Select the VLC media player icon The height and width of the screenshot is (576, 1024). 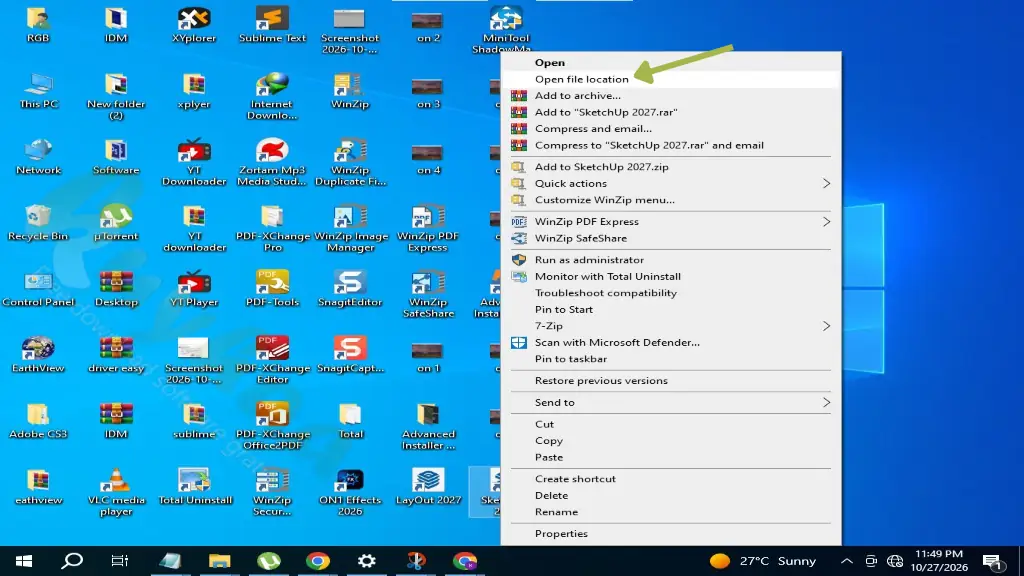click(116, 492)
